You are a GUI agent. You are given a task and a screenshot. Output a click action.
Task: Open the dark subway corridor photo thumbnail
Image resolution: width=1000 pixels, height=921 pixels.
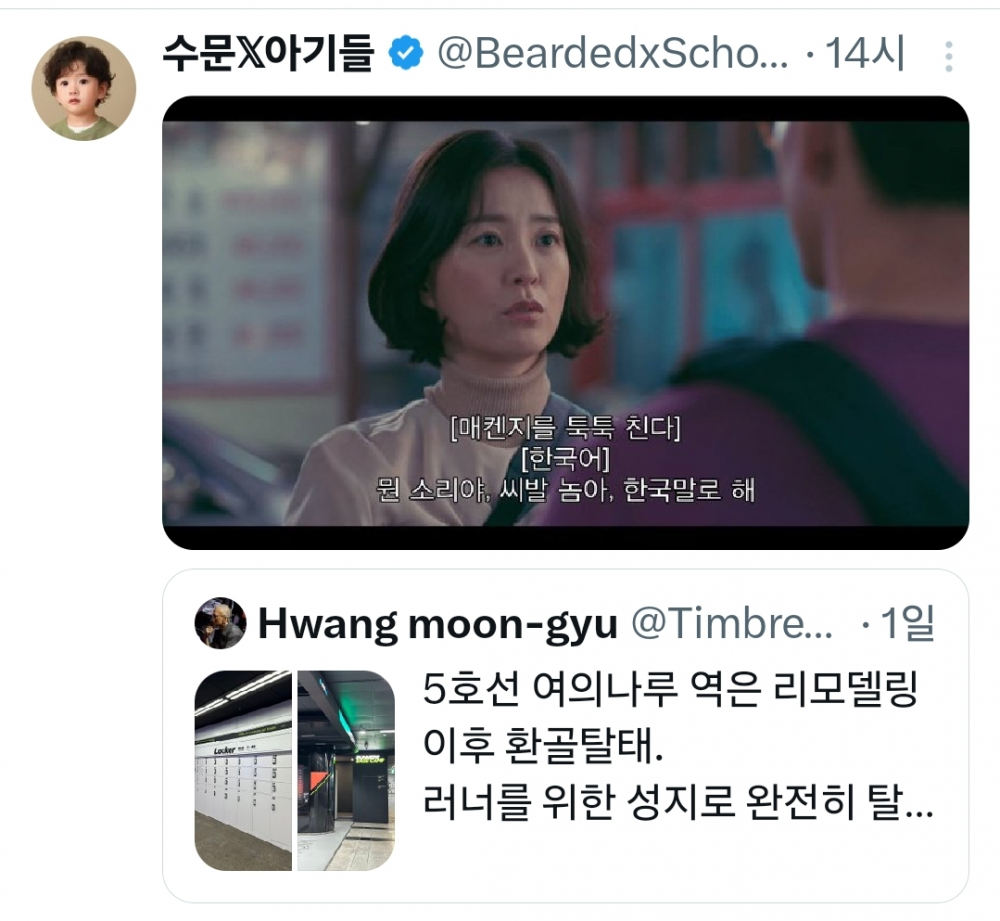[x=346, y=770]
